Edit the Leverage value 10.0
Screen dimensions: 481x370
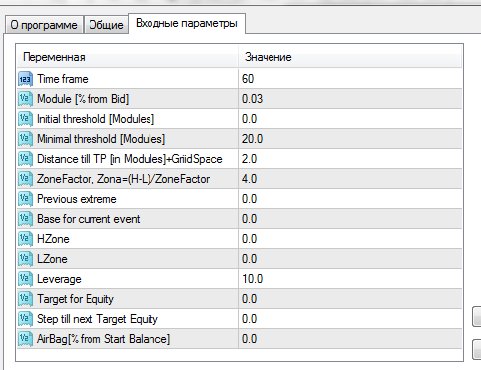click(x=350, y=279)
